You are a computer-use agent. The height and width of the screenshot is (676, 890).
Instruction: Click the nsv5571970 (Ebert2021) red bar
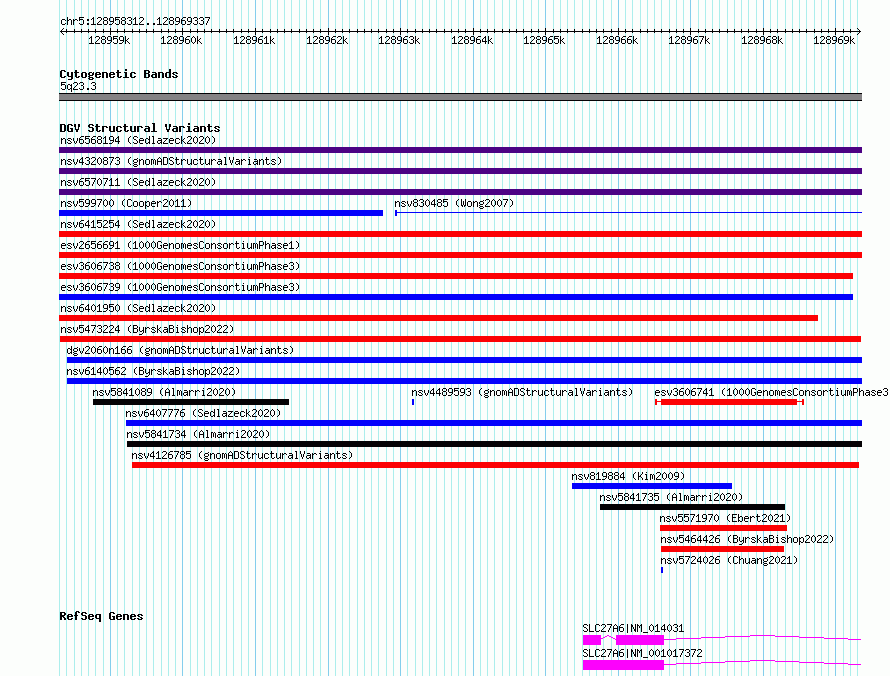(x=723, y=528)
